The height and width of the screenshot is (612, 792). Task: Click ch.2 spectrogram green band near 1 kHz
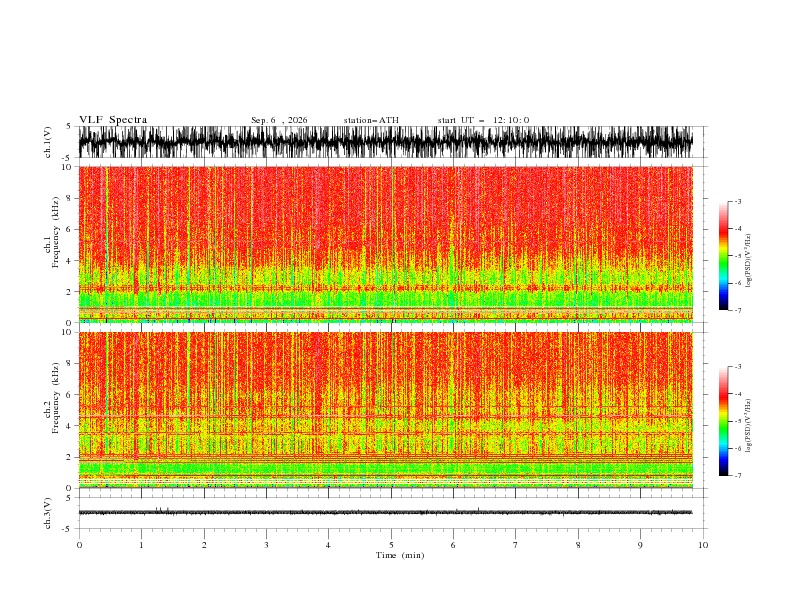pyautogui.click(x=386, y=469)
